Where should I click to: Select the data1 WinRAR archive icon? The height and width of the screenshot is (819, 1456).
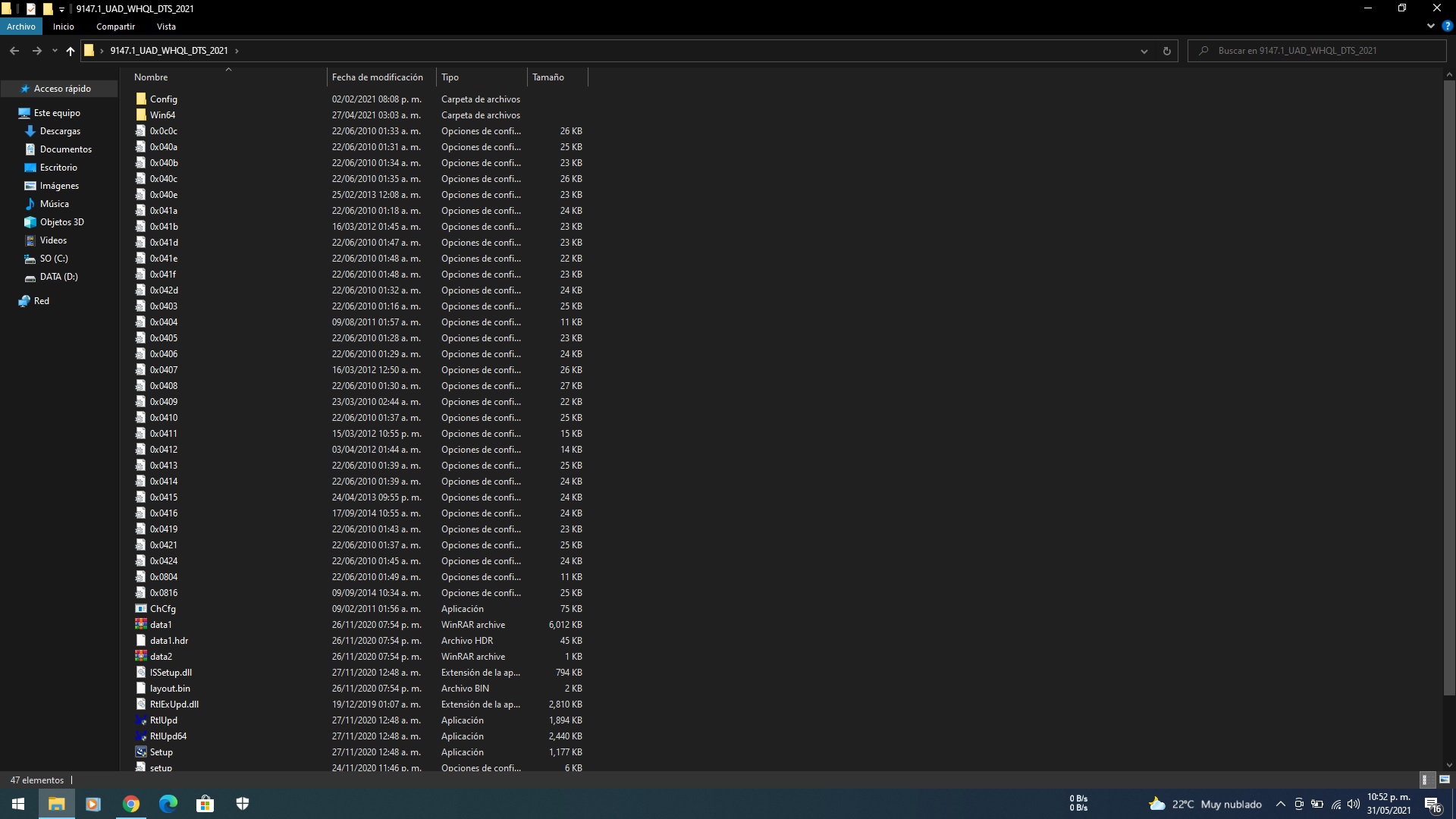(141, 625)
